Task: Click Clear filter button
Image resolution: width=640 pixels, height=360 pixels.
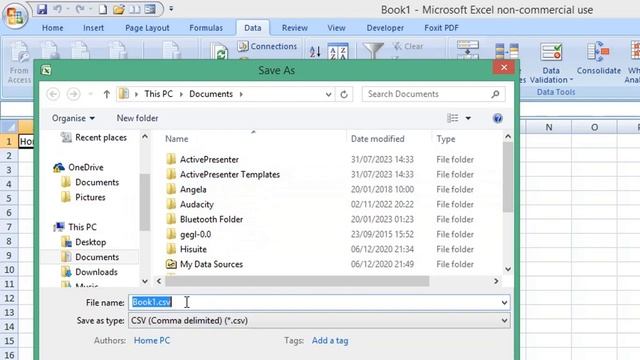Action: point(408,46)
